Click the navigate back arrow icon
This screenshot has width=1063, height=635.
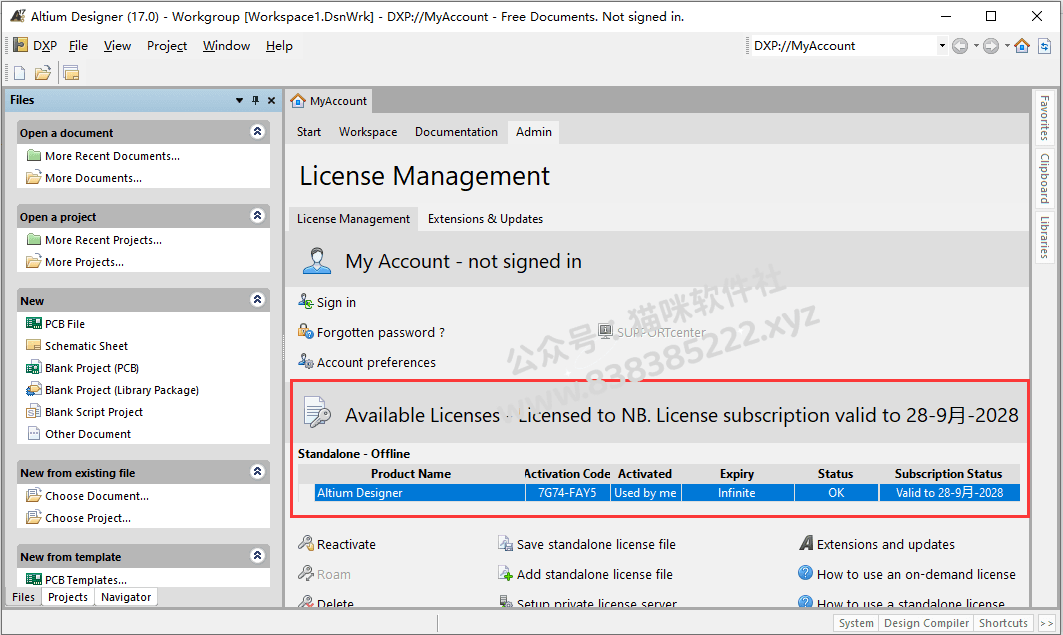coord(960,46)
